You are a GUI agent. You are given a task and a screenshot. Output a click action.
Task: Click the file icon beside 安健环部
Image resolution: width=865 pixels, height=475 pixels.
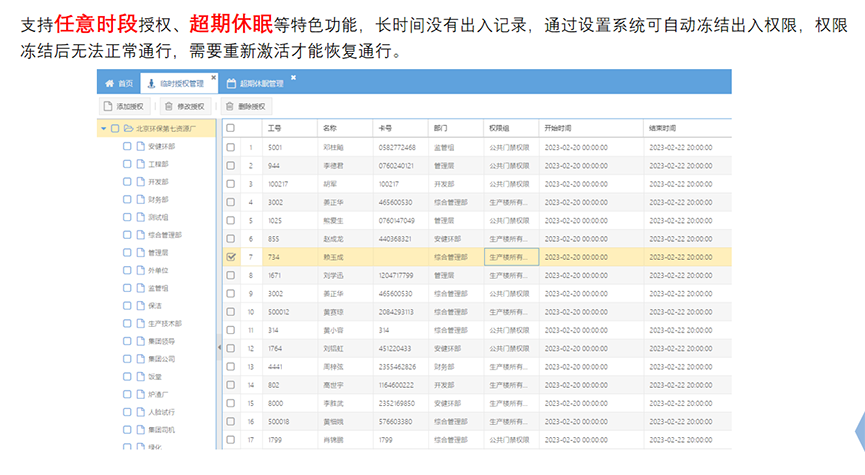point(139,146)
